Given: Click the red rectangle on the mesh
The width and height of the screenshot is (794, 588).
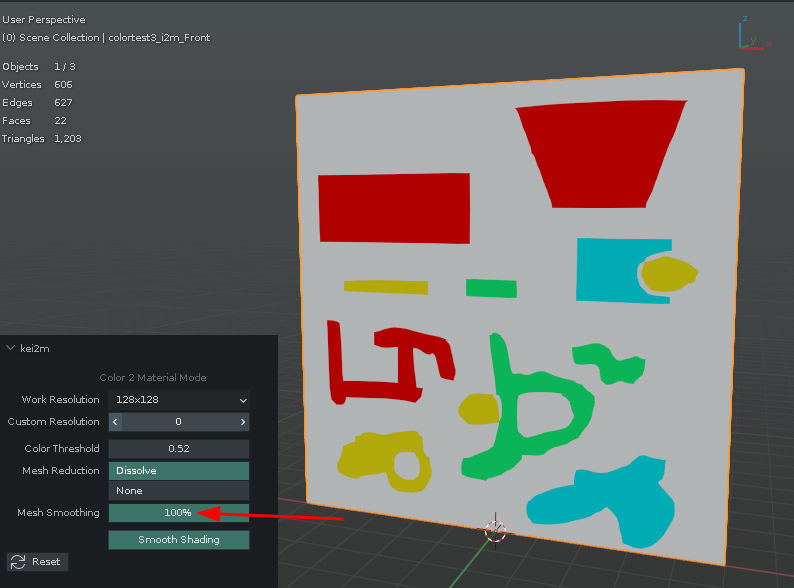Looking at the screenshot, I should [x=393, y=208].
